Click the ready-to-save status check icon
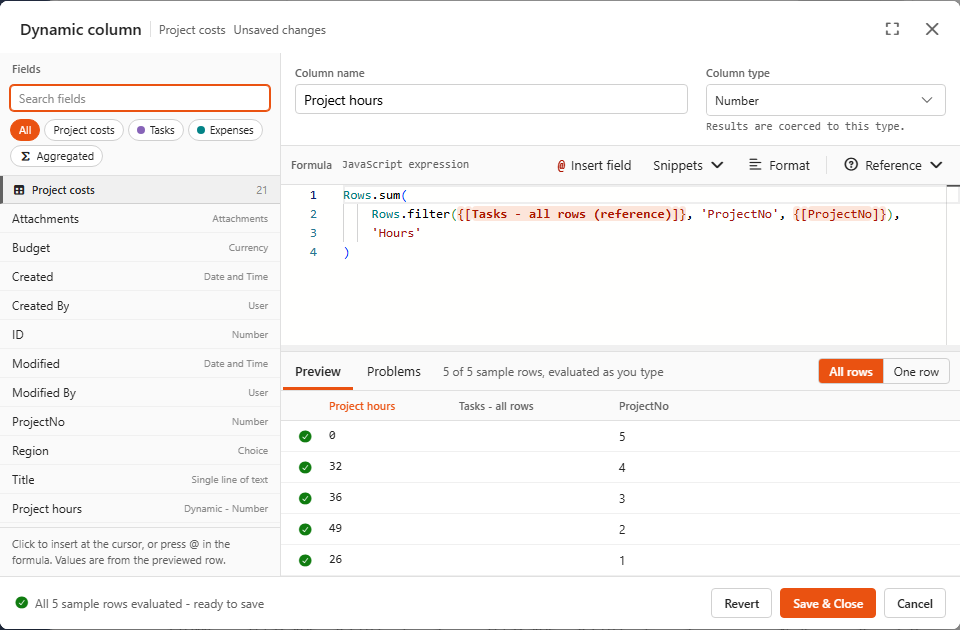Viewport: 960px width, 630px height. [x=22, y=602]
